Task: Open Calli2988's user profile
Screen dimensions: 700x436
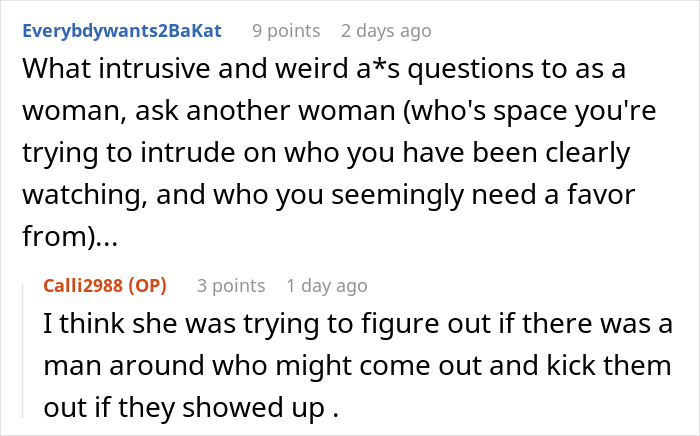Action: 83,286
